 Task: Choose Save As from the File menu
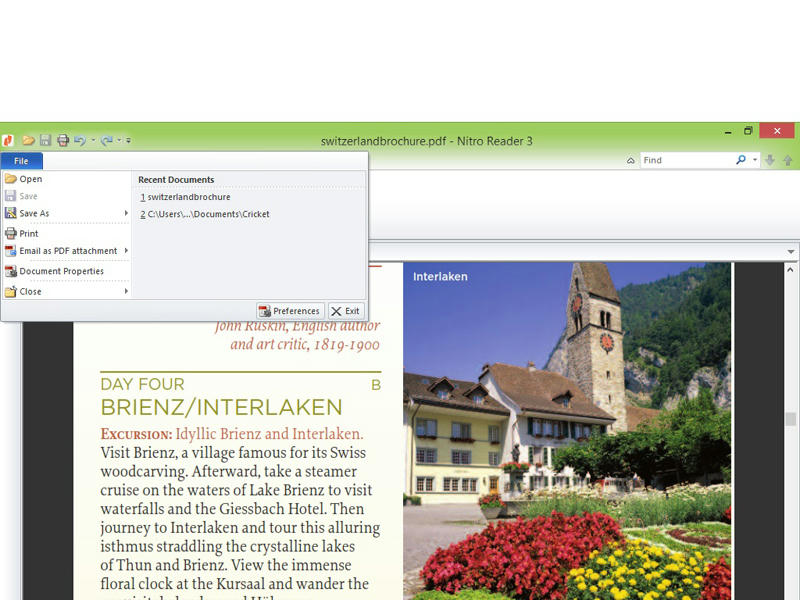pos(66,213)
